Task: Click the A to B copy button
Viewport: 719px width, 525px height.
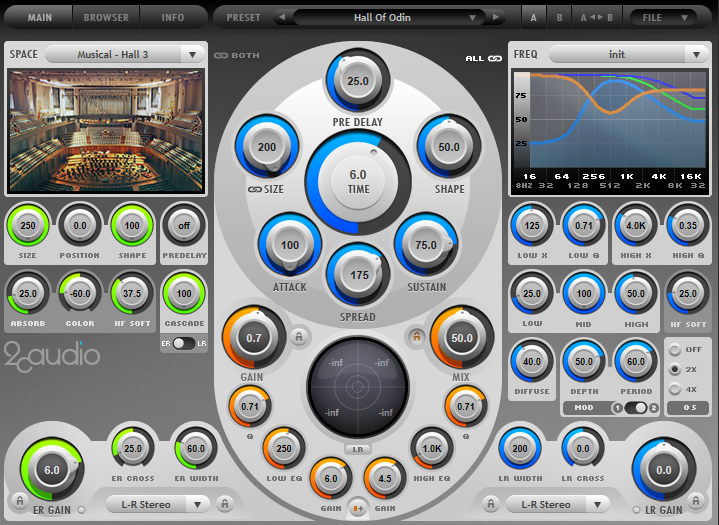Action: click(x=597, y=17)
